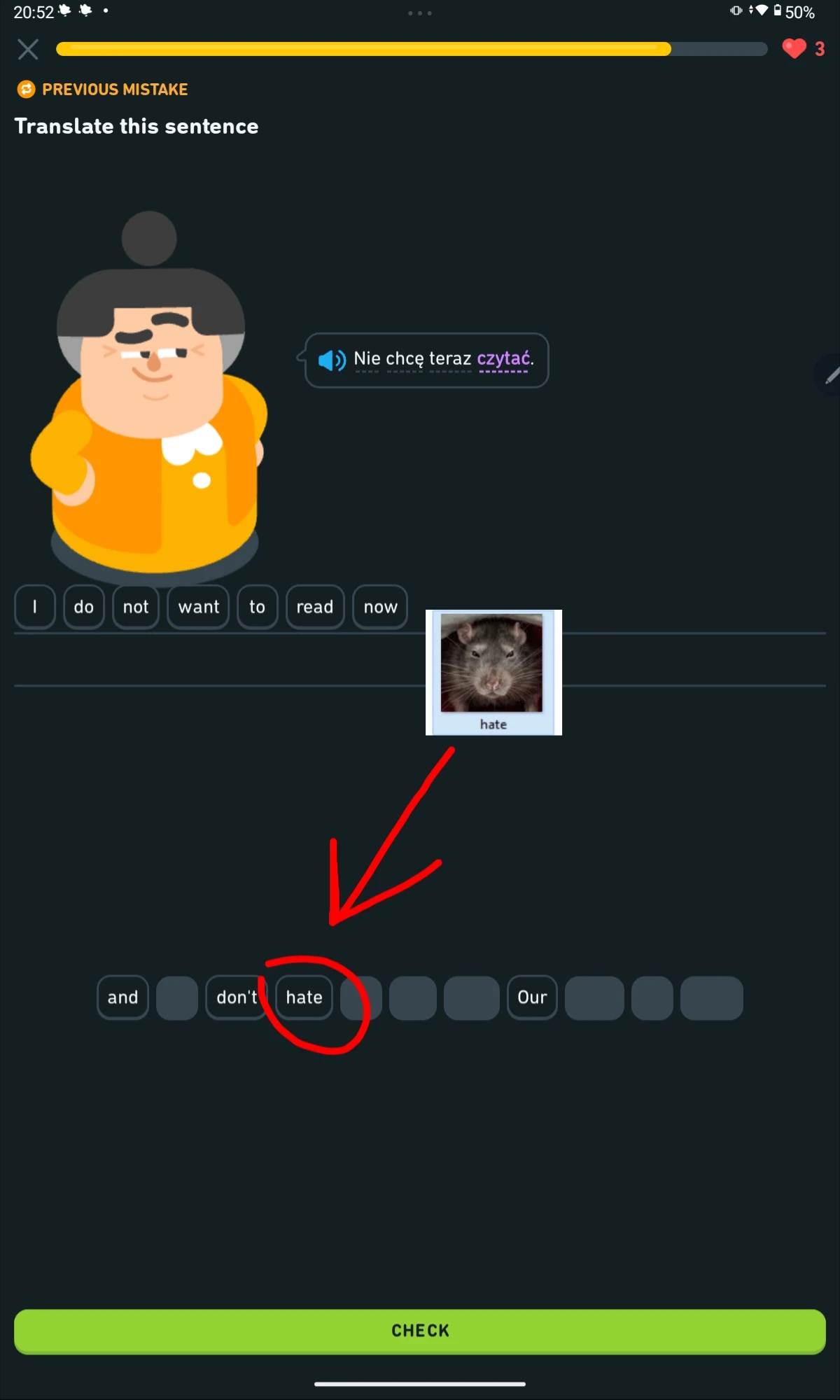This screenshot has width=840, height=1400.
Task: Tap the rat image thumbnail labeled hate
Action: (493, 672)
